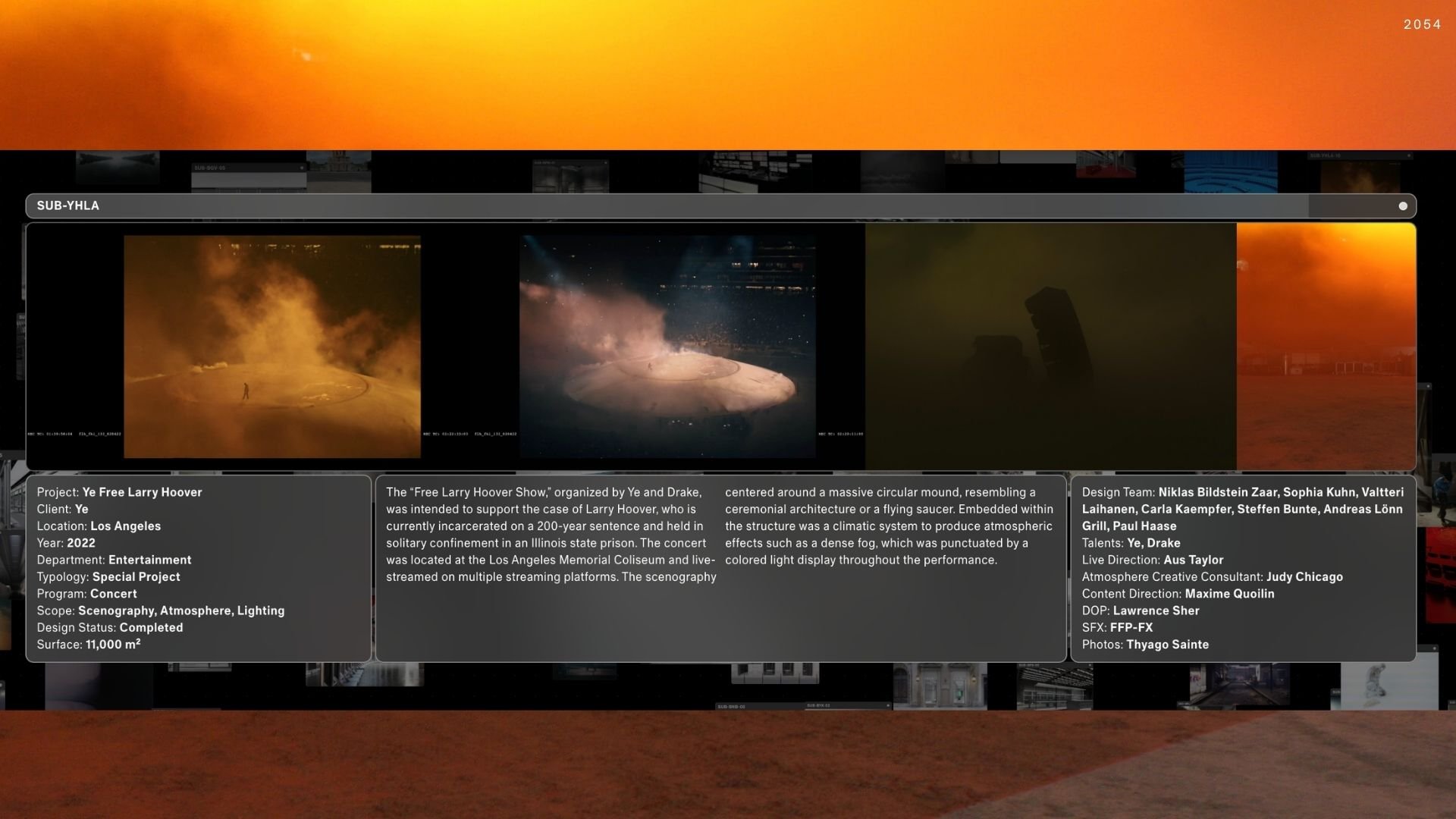Click the Design Status value 'Completed'

pyautogui.click(x=151, y=628)
